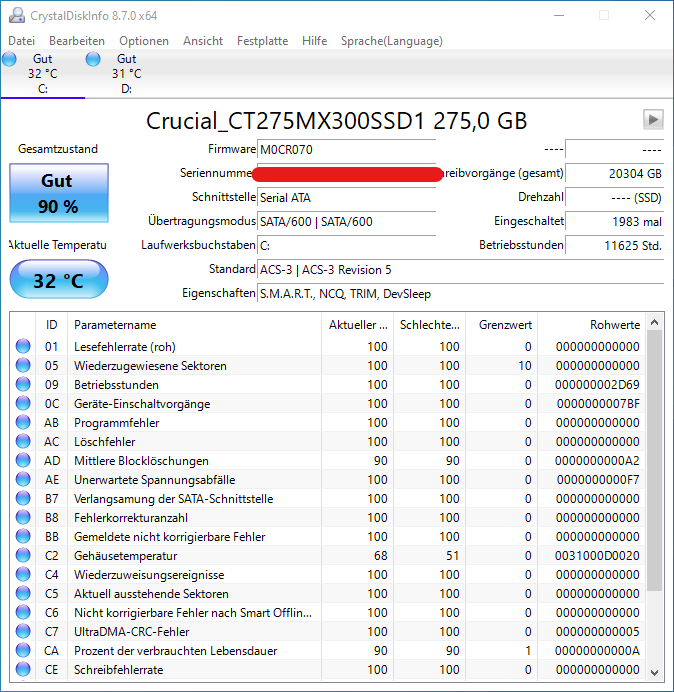This screenshot has height=692, width=674.
Task: Click power-on count 1983 mal
Action: pyautogui.click(x=614, y=221)
